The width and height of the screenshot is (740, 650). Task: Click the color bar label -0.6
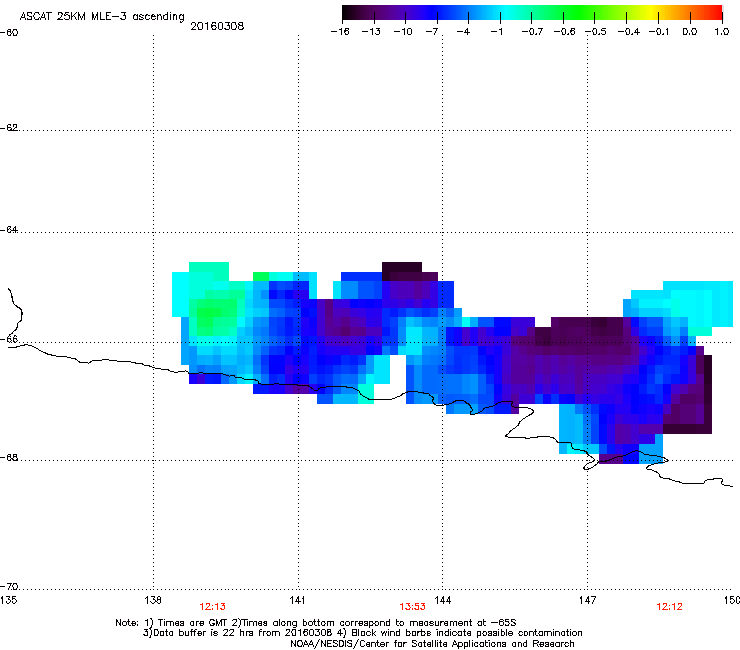(x=564, y=32)
